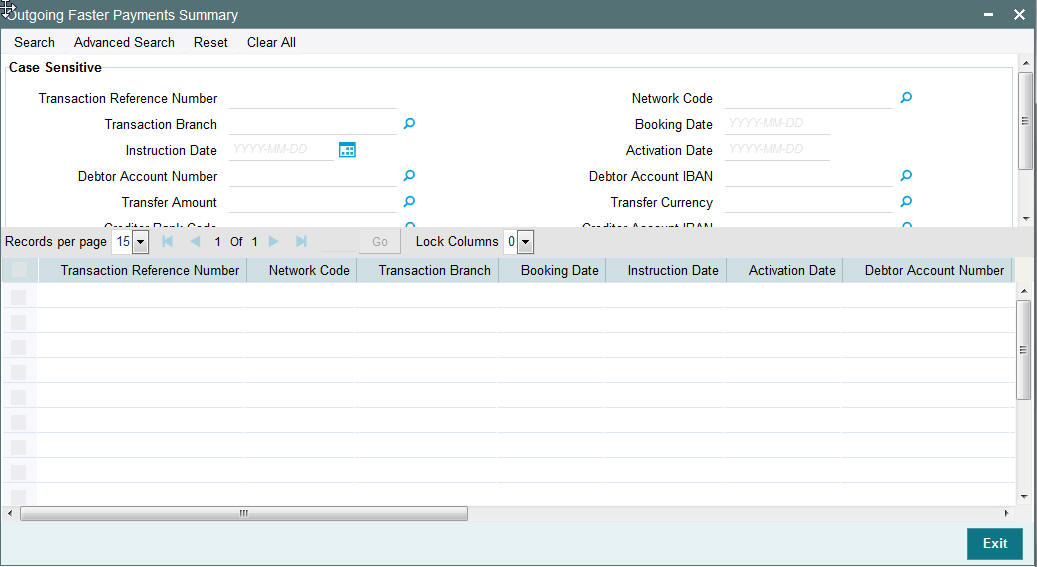Go to last page of results
Screen dimensions: 1037x567
click(301, 241)
